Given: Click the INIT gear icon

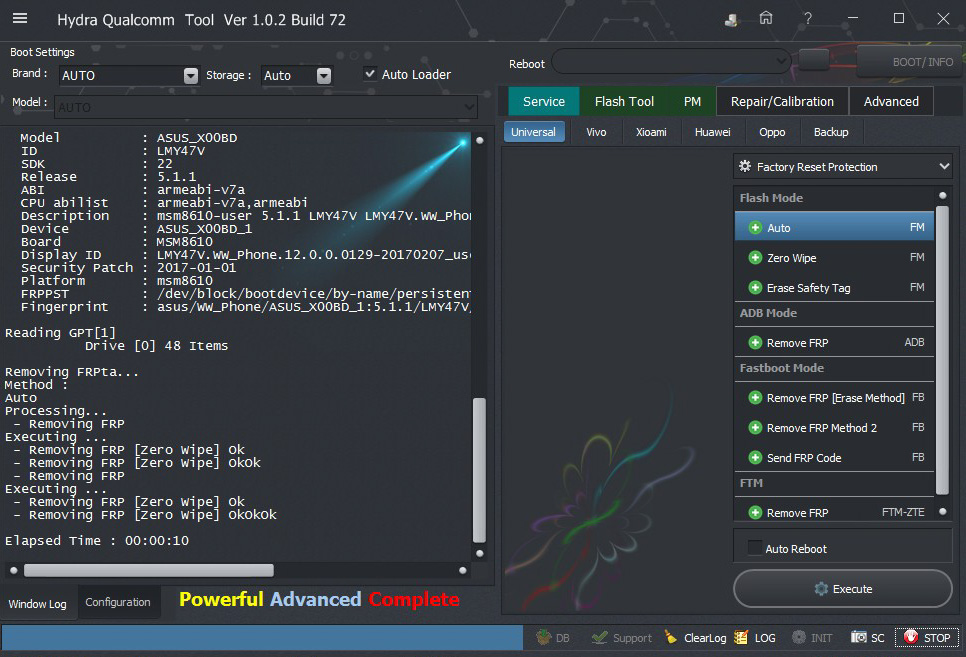Looking at the screenshot, I should [798, 637].
